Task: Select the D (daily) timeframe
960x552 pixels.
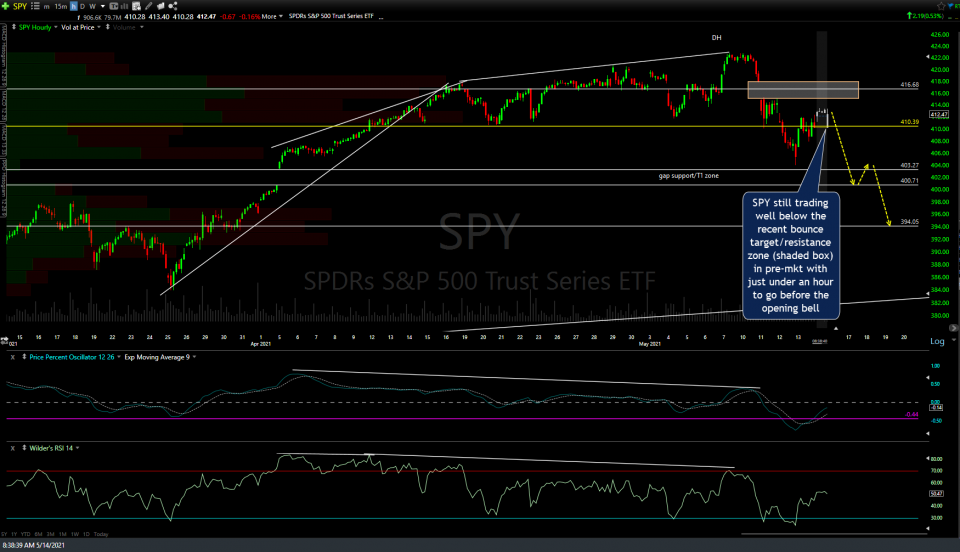Action: click(x=83, y=6)
